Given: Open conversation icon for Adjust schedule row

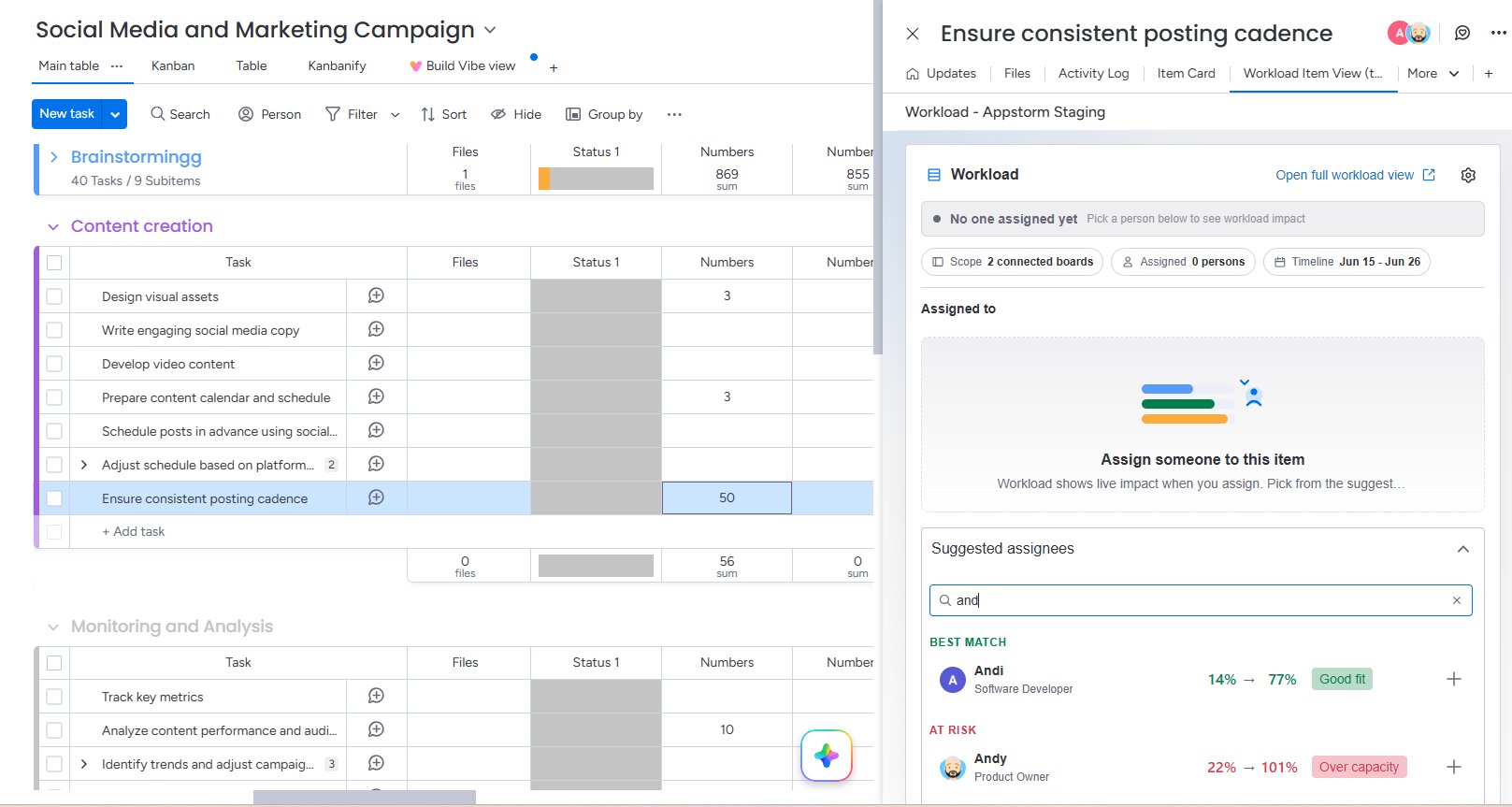Looking at the screenshot, I should point(376,464).
